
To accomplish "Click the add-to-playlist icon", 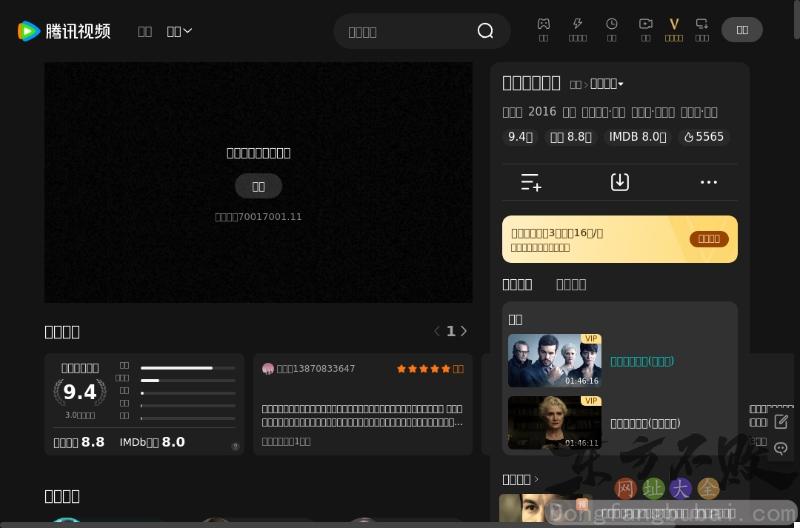I will point(531,182).
